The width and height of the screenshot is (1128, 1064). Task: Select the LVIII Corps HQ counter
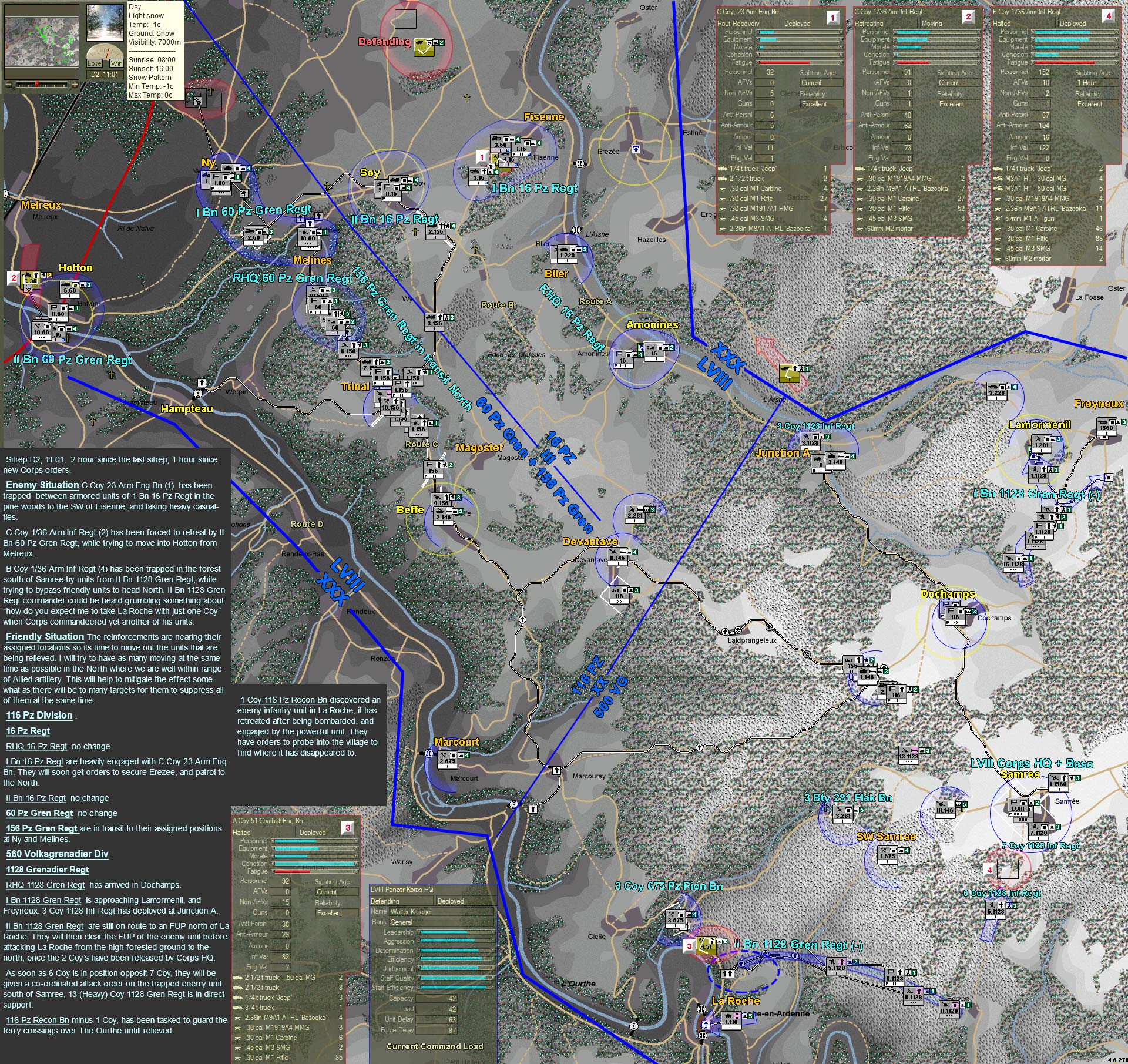tap(1018, 808)
